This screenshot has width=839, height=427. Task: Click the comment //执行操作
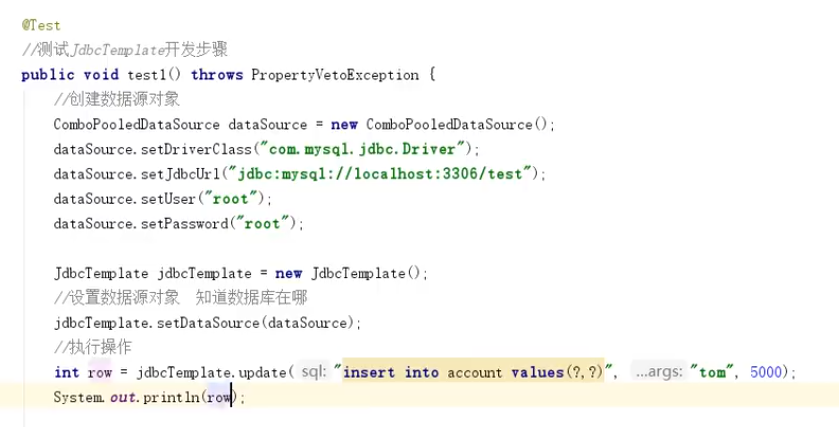[93, 347]
